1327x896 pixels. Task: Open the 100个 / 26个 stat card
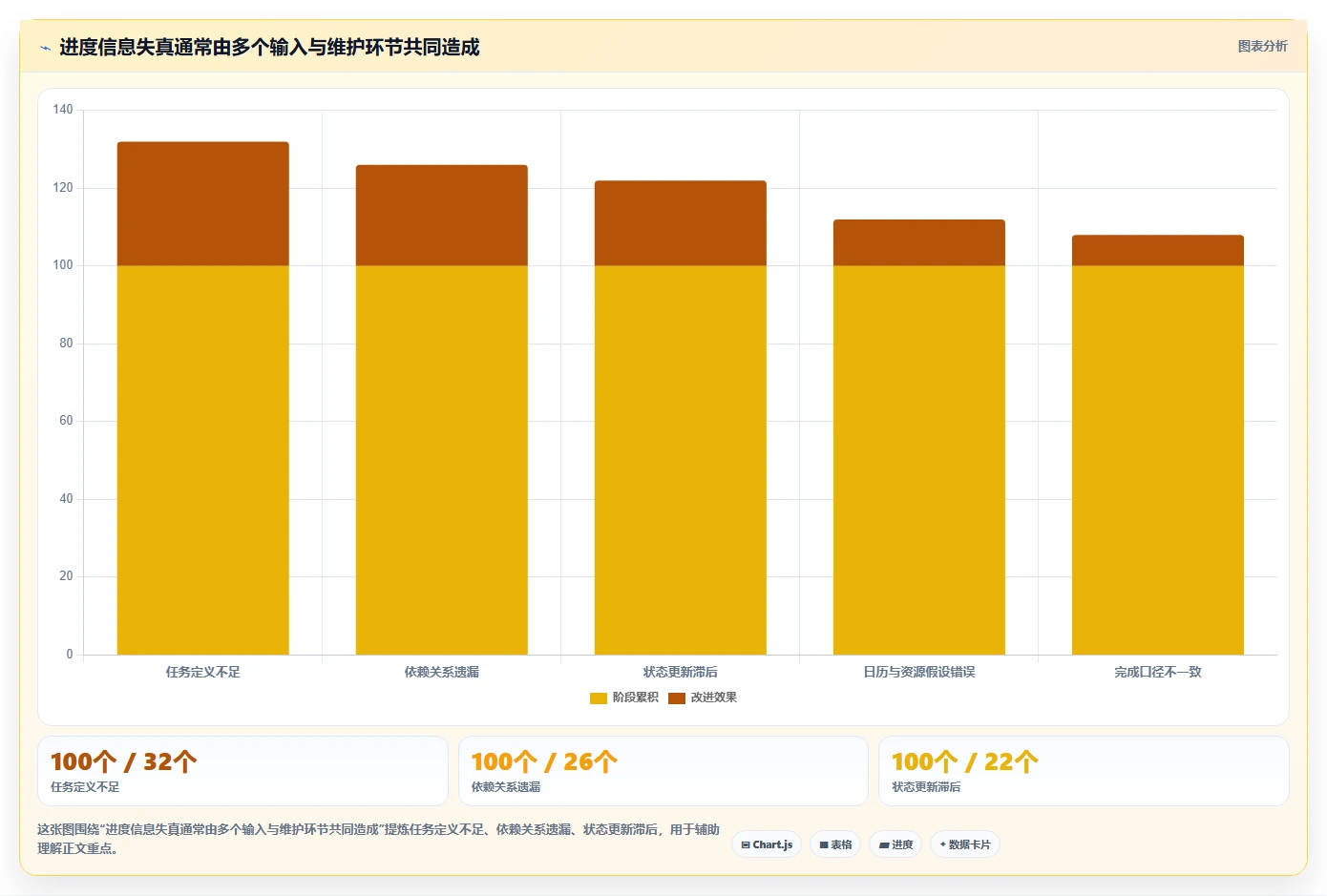tap(663, 771)
